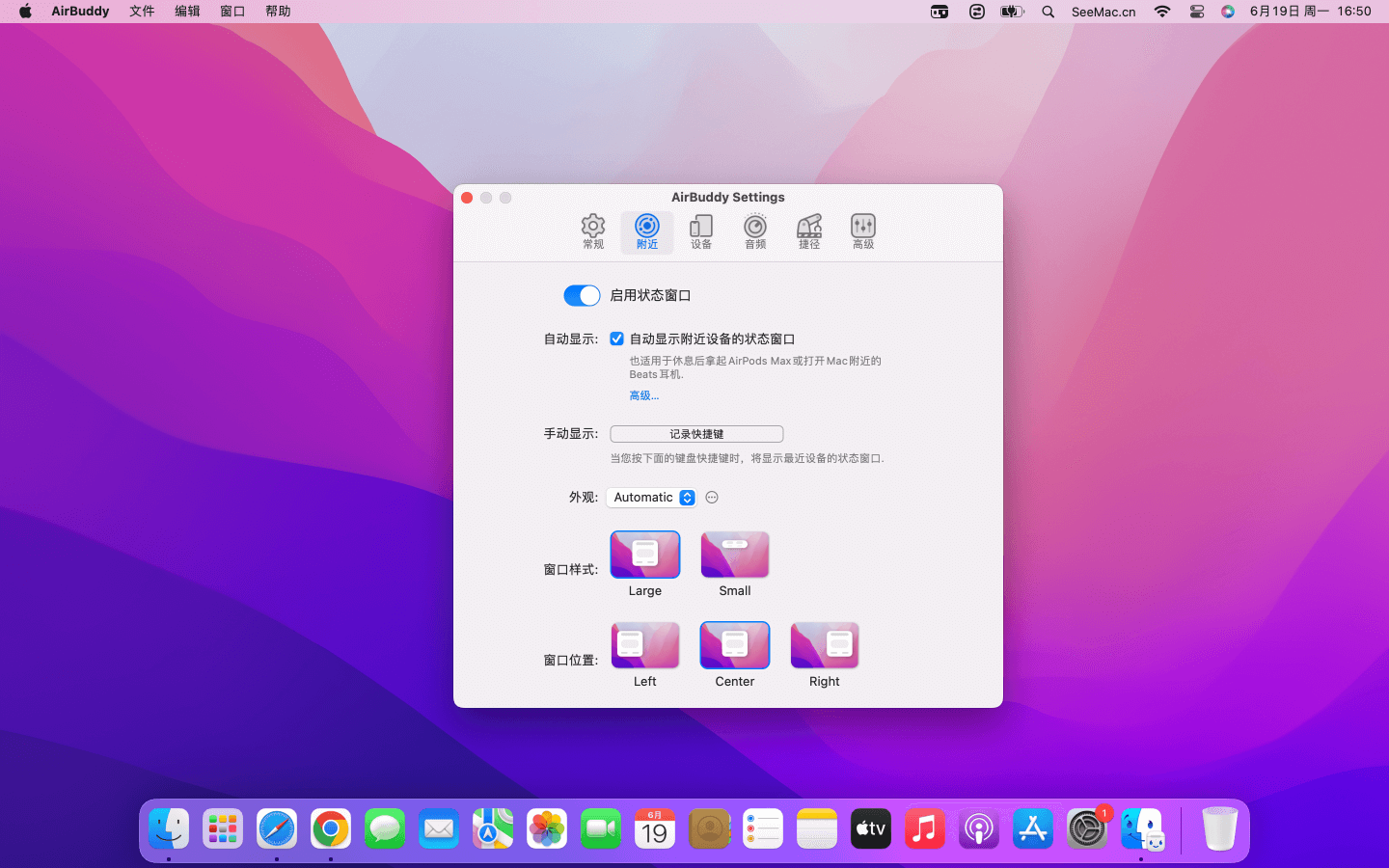Viewport: 1389px width, 868px height.
Task: Select the Left window position thumbnail
Action: tap(644, 645)
